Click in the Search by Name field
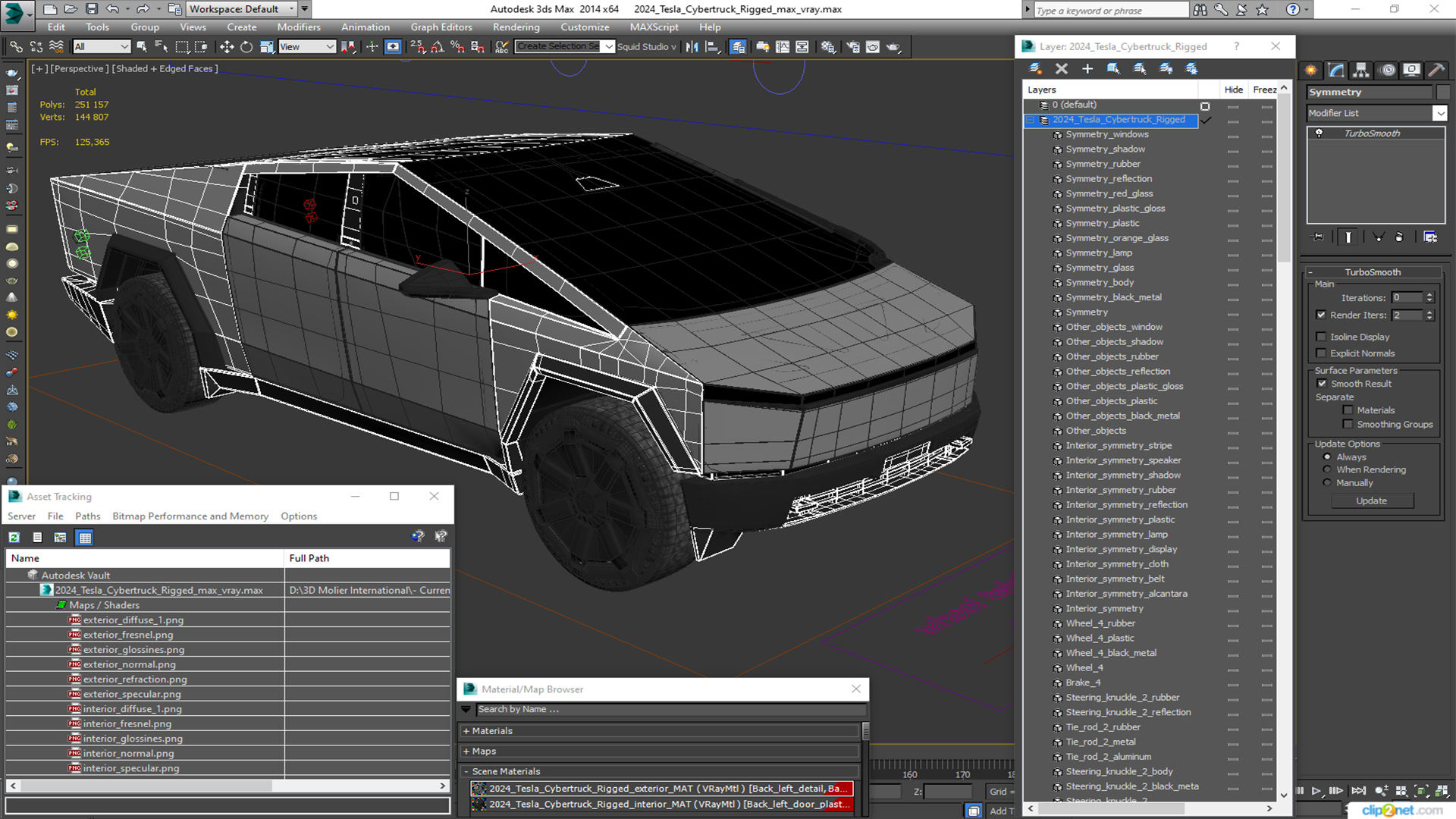This screenshot has width=1456, height=819. pyautogui.click(x=670, y=710)
